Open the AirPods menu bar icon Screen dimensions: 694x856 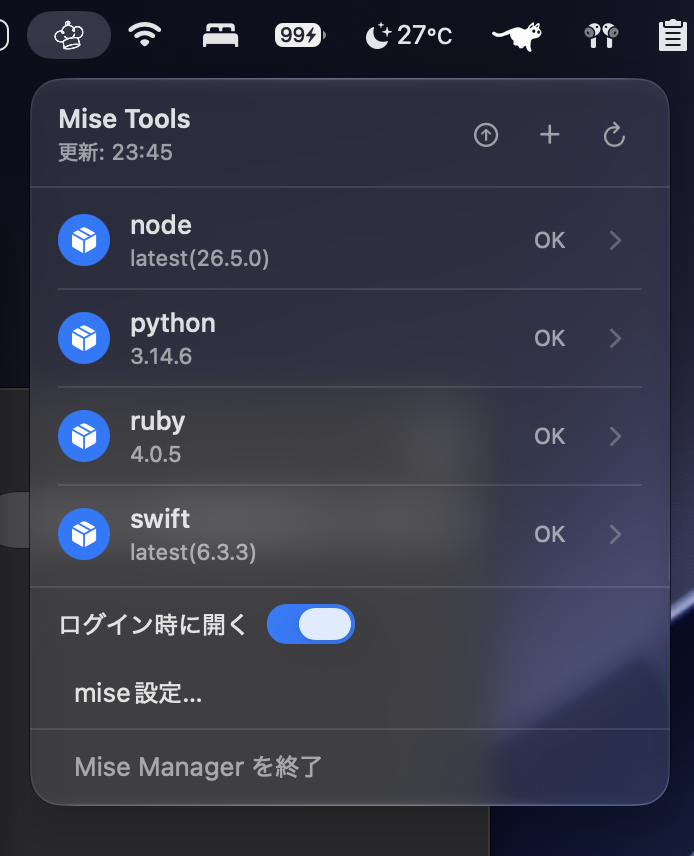point(601,36)
